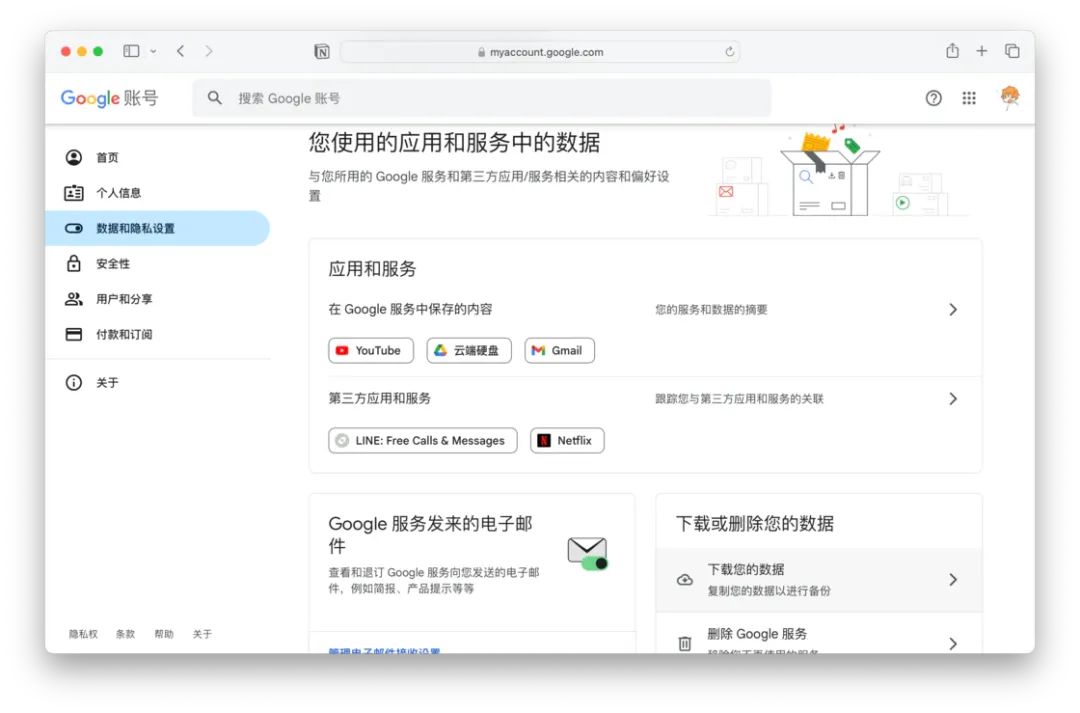The image size is (1080, 713).
Task: Click the Google 账号 logo
Action: coord(109,98)
